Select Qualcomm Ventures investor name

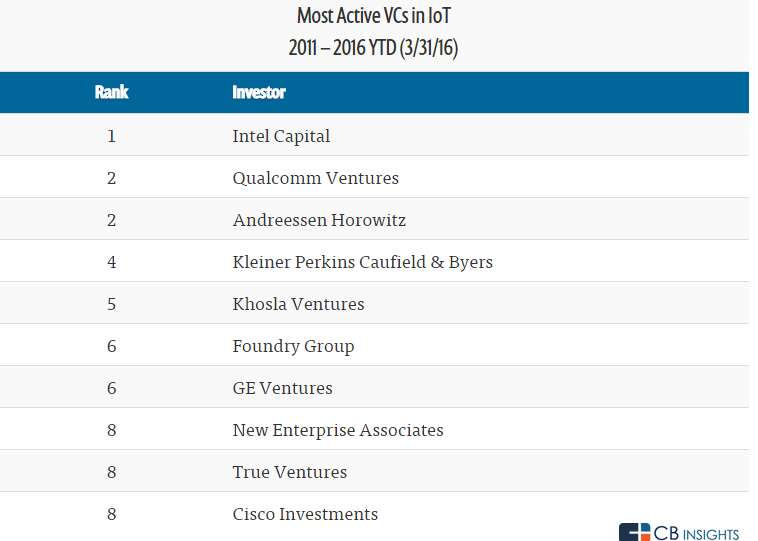tap(315, 178)
